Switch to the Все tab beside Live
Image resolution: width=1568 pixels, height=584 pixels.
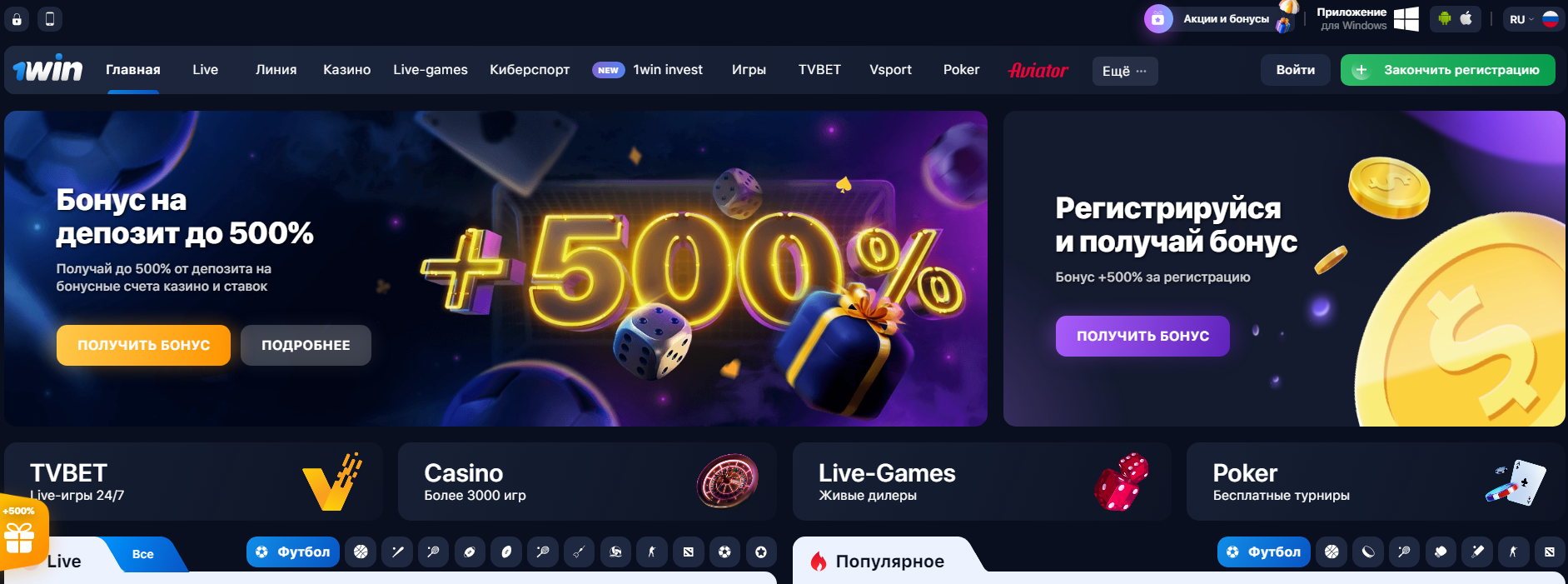143,554
